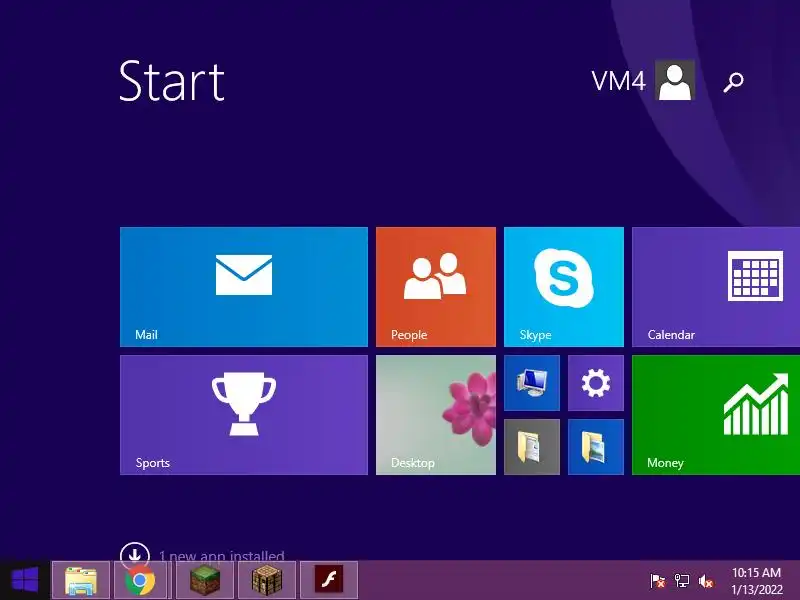The width and height of the screenshot is (800, 600).
Task: Open the Minecraft grass block taskbar icon
Action: point(205,581)
